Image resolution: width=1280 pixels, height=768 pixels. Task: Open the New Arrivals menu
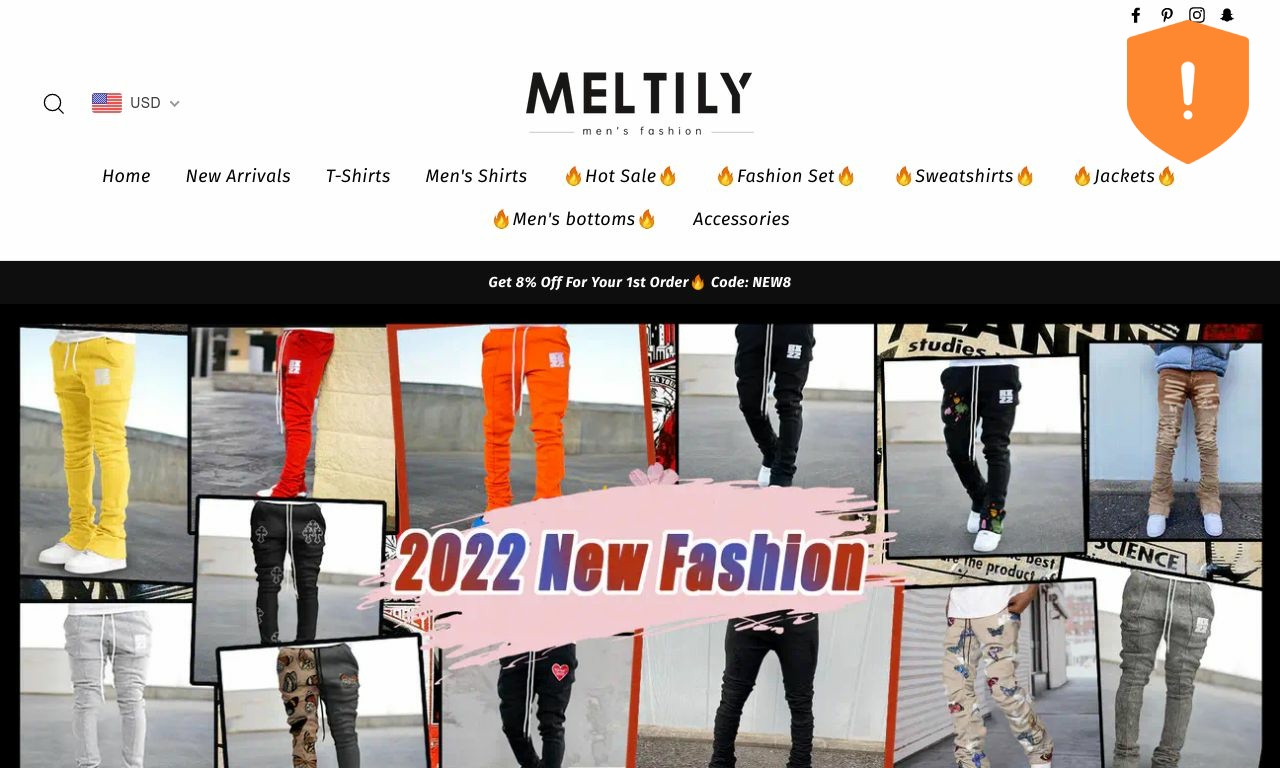(x=238, y=176)
